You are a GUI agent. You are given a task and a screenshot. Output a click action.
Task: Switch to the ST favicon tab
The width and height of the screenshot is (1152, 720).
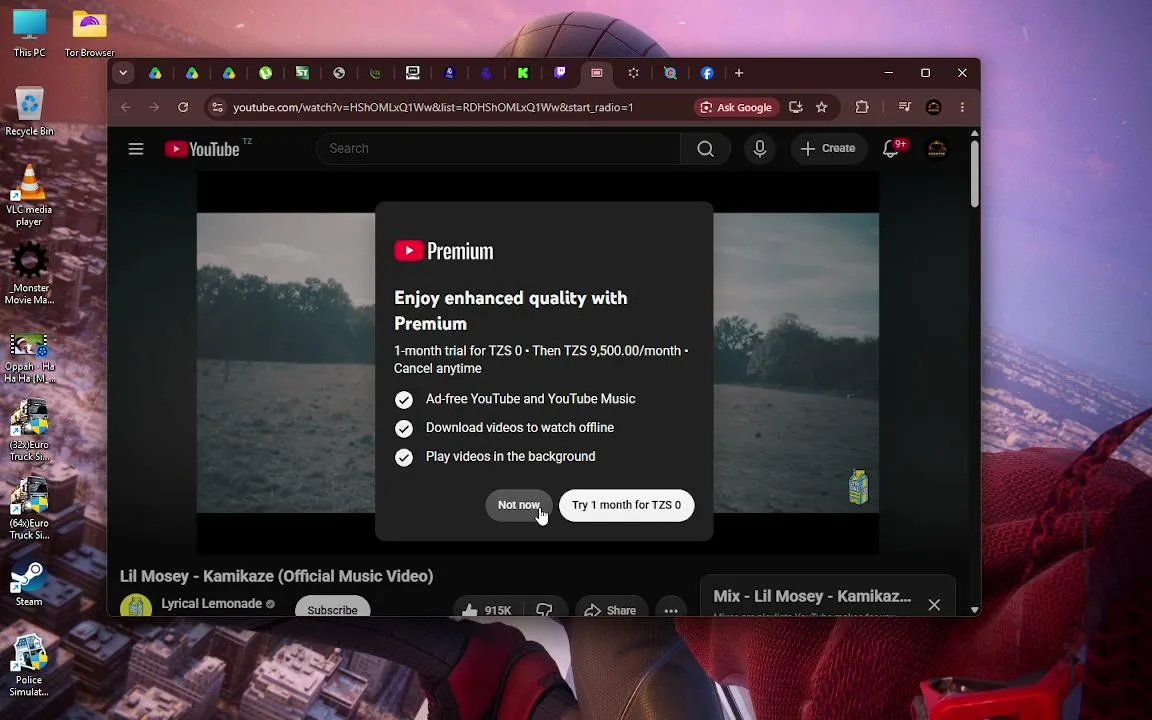click(302, 73)
